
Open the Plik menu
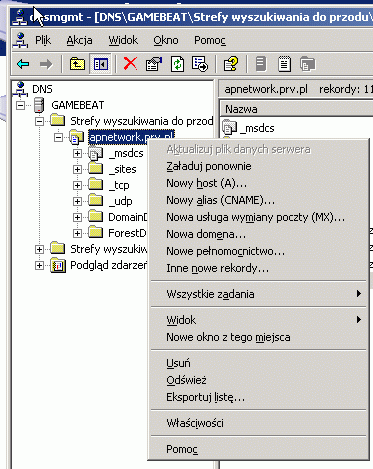tap(43, 40)
